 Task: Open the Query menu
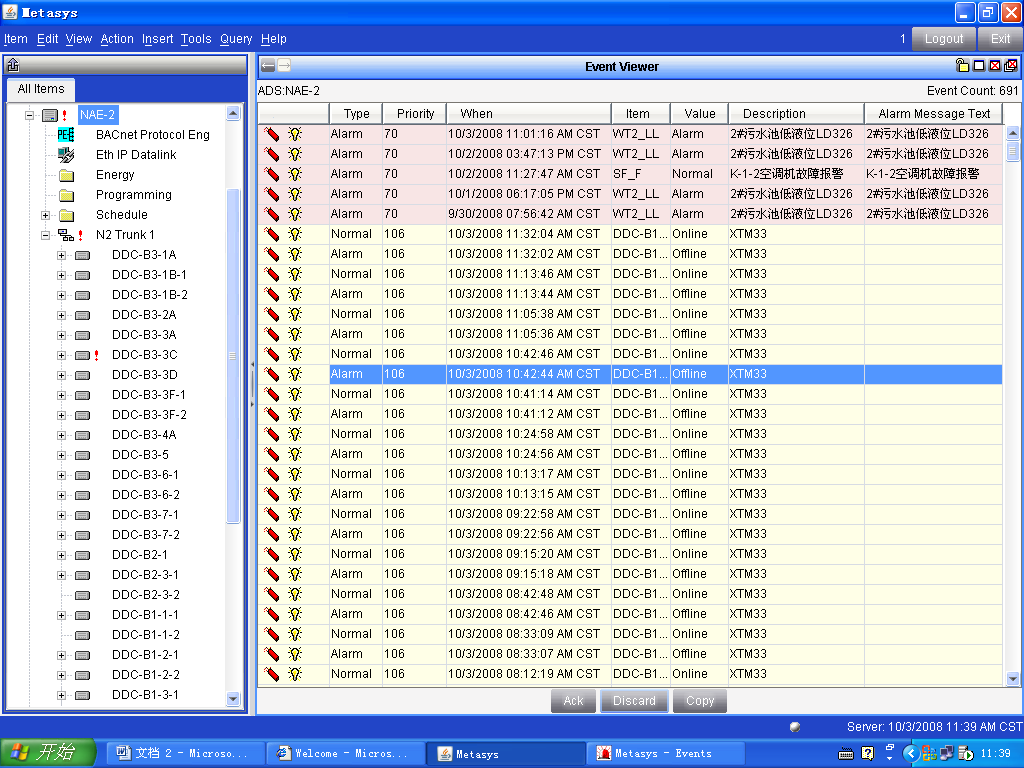point(236,39)
